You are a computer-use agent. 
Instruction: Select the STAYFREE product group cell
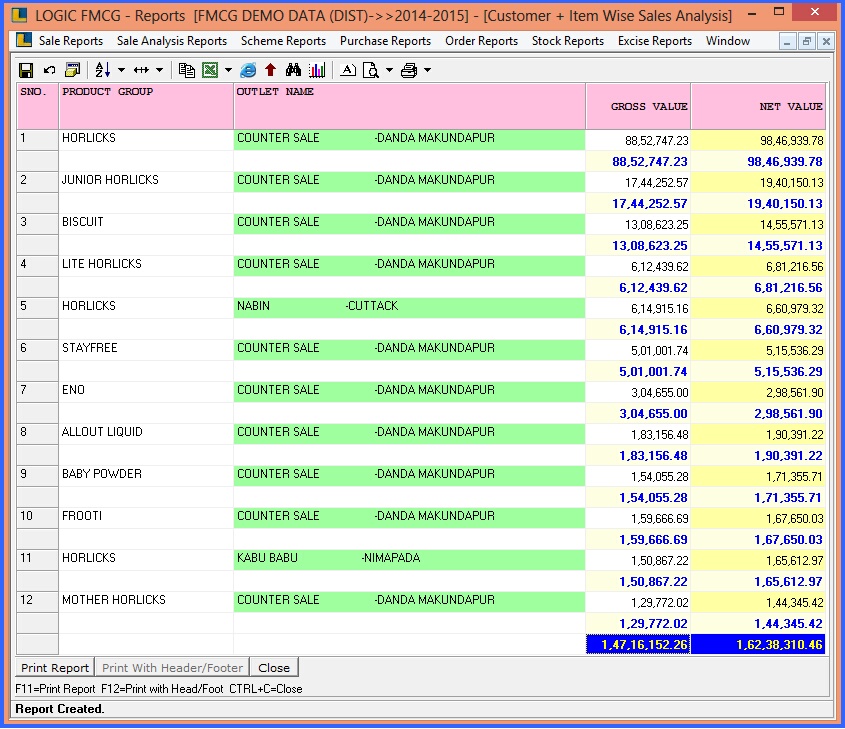pyautogui.click(x=146, y=349)
